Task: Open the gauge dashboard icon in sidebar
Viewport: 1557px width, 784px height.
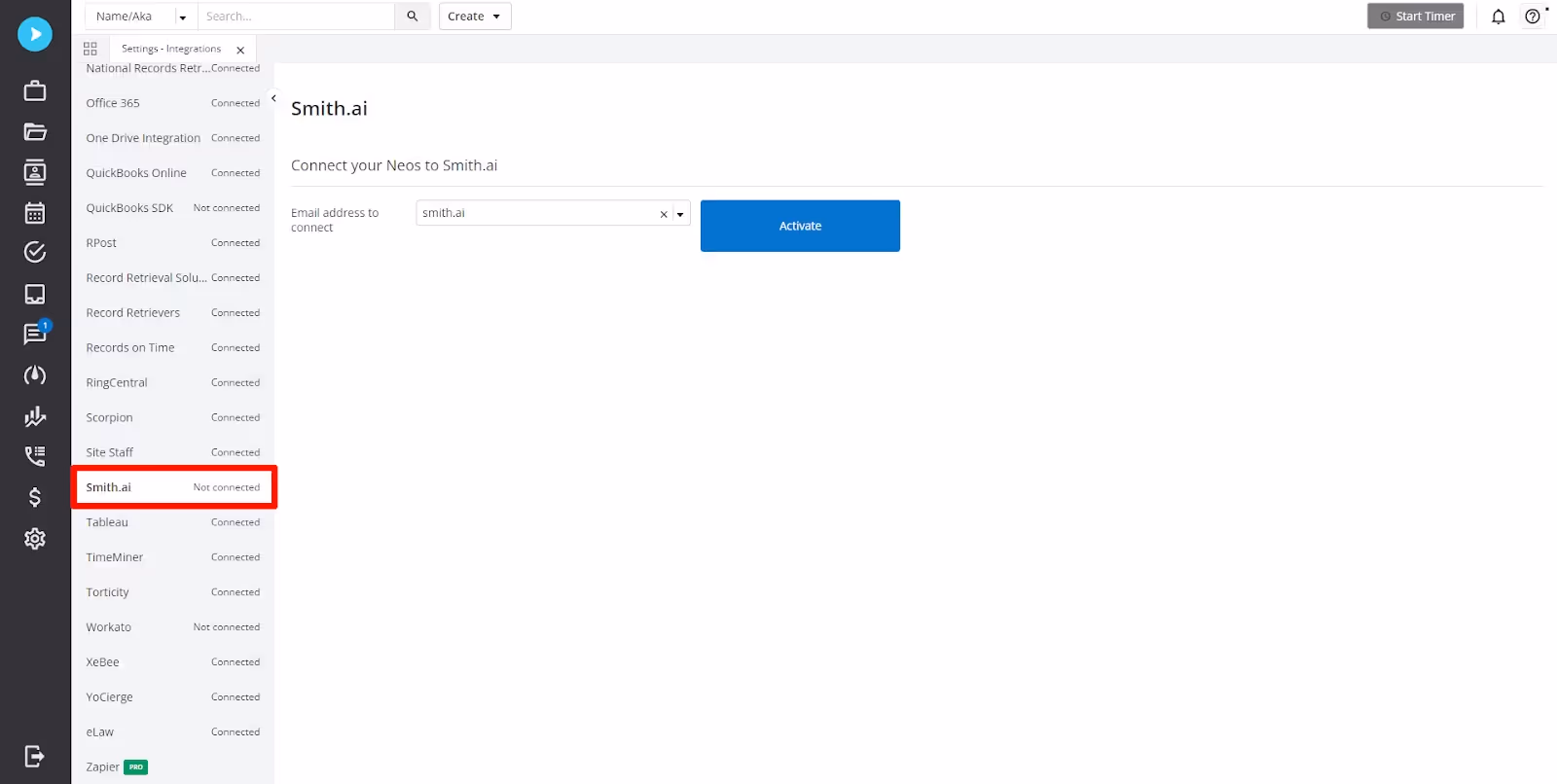Action: pyautogui.click(x=35, y=375)
